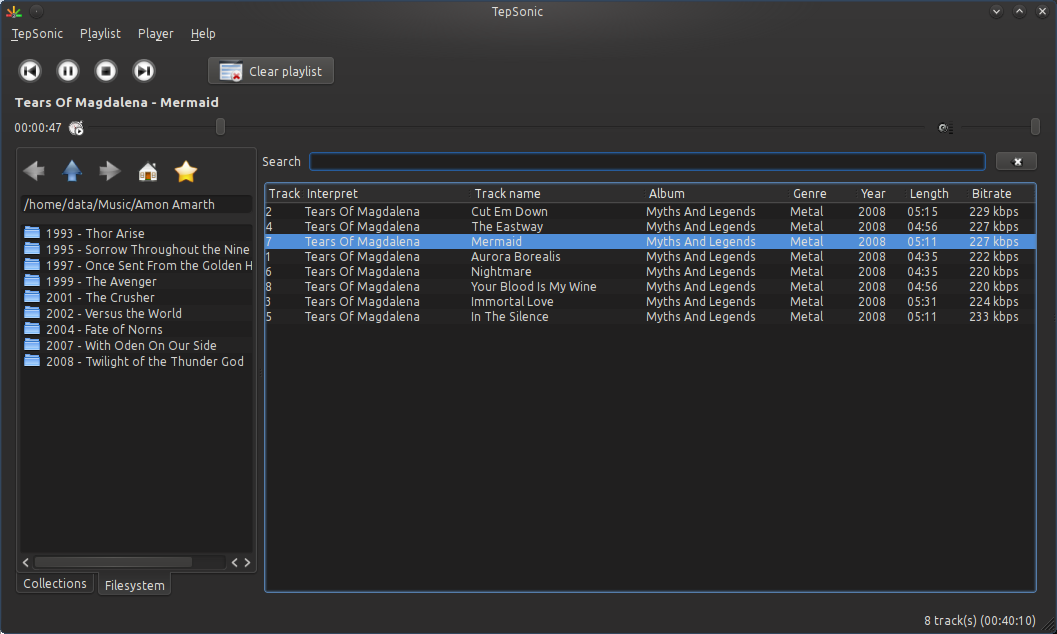
Task: Click the volume speaker icon
Action: click(x=945, y=128)
